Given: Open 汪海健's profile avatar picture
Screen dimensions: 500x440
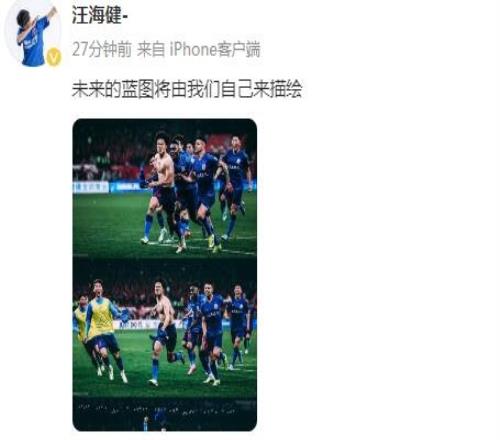Looking at the screenshot, I should [33, 33].
